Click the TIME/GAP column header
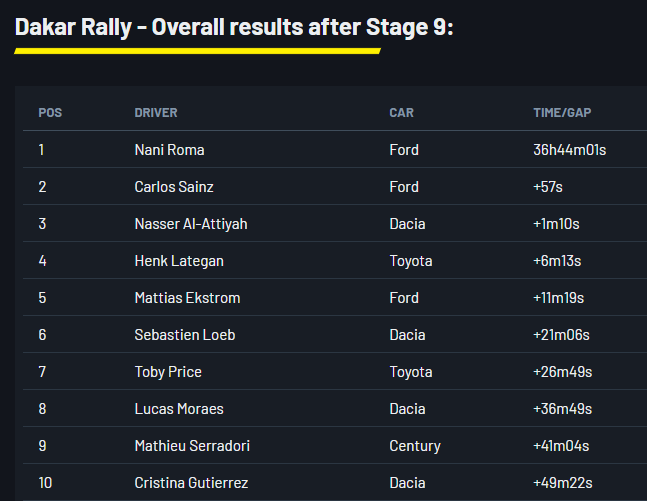 pos(562,113)
